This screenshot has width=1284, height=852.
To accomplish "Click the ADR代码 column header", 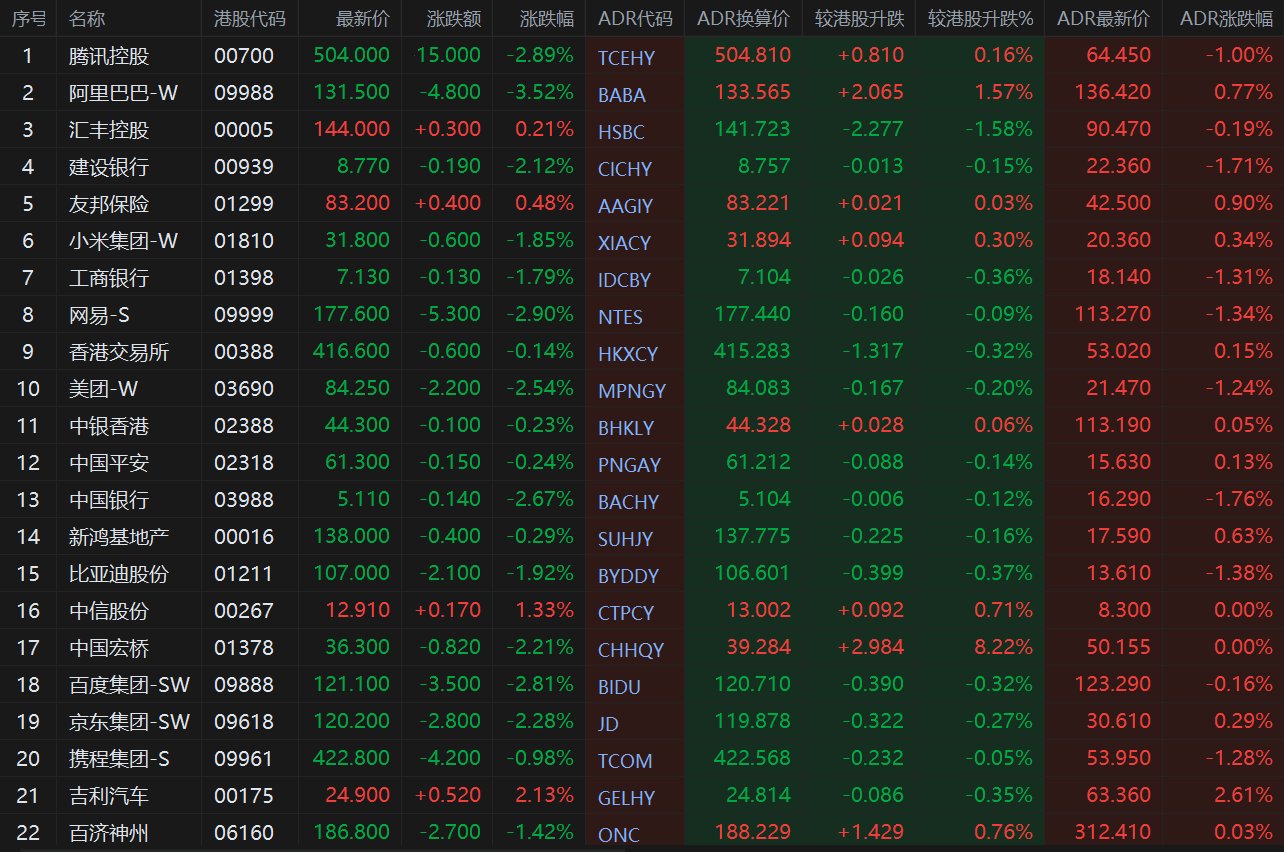I will 635,19.
